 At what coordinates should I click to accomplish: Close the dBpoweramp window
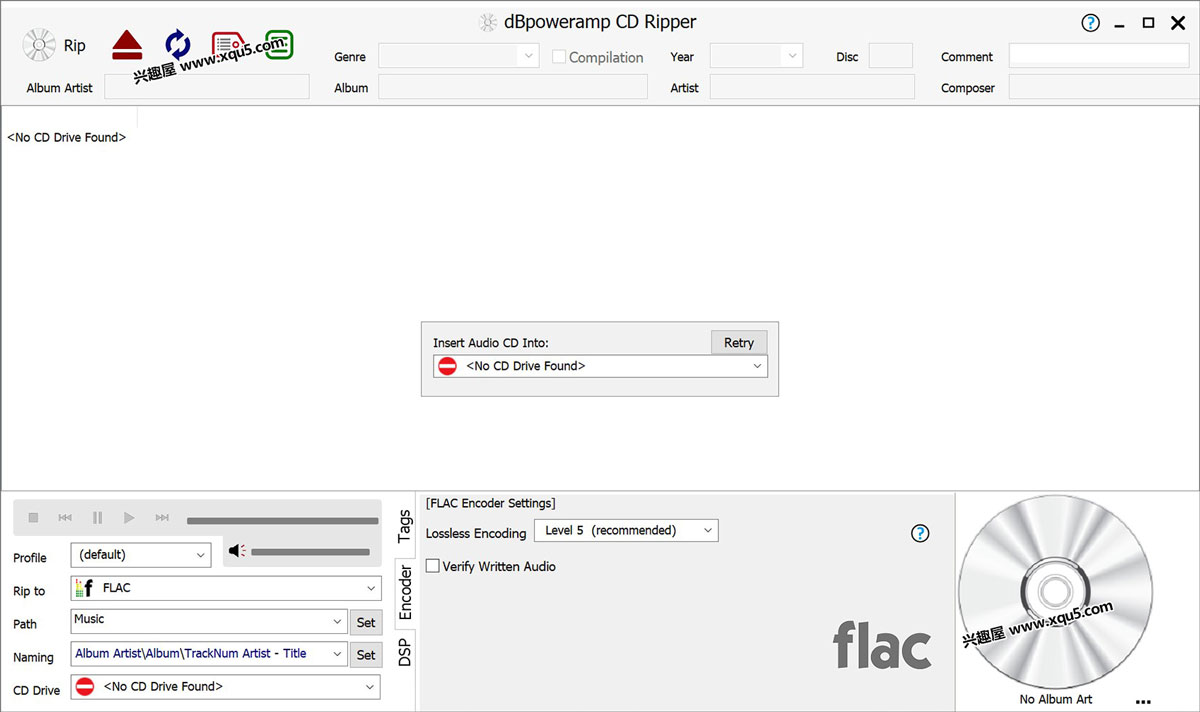[1178, 23]
